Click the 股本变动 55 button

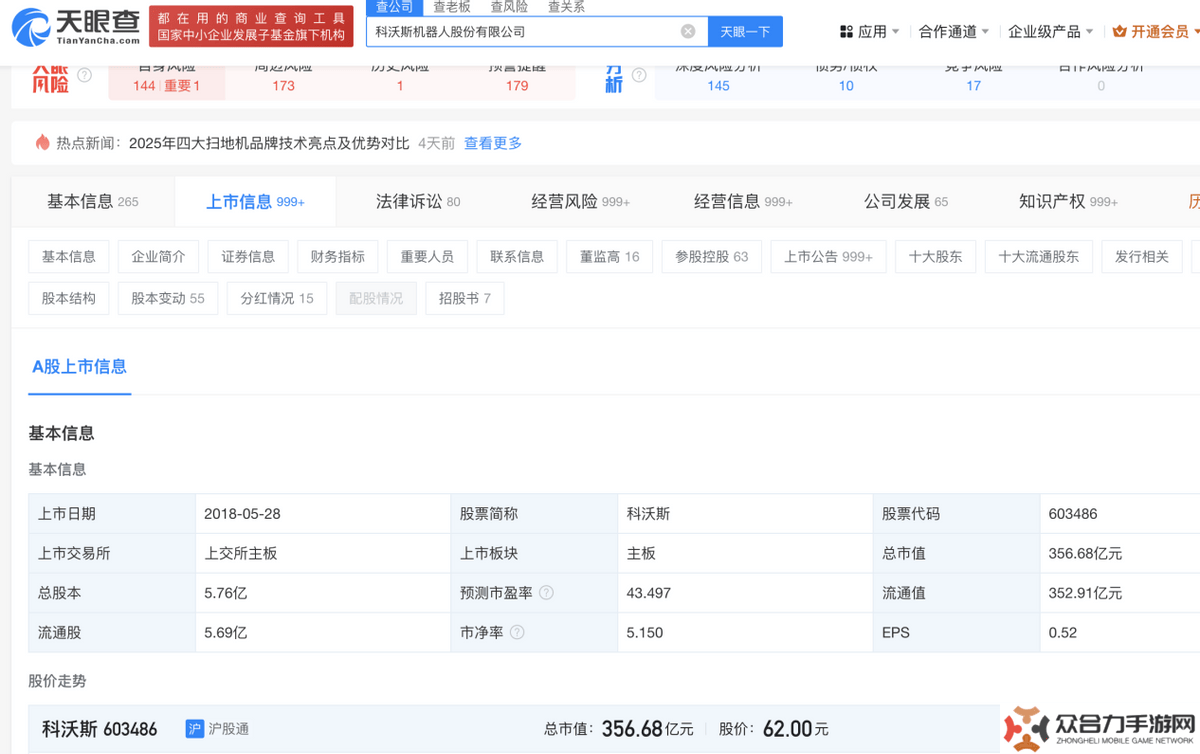(x=168, y=299)
